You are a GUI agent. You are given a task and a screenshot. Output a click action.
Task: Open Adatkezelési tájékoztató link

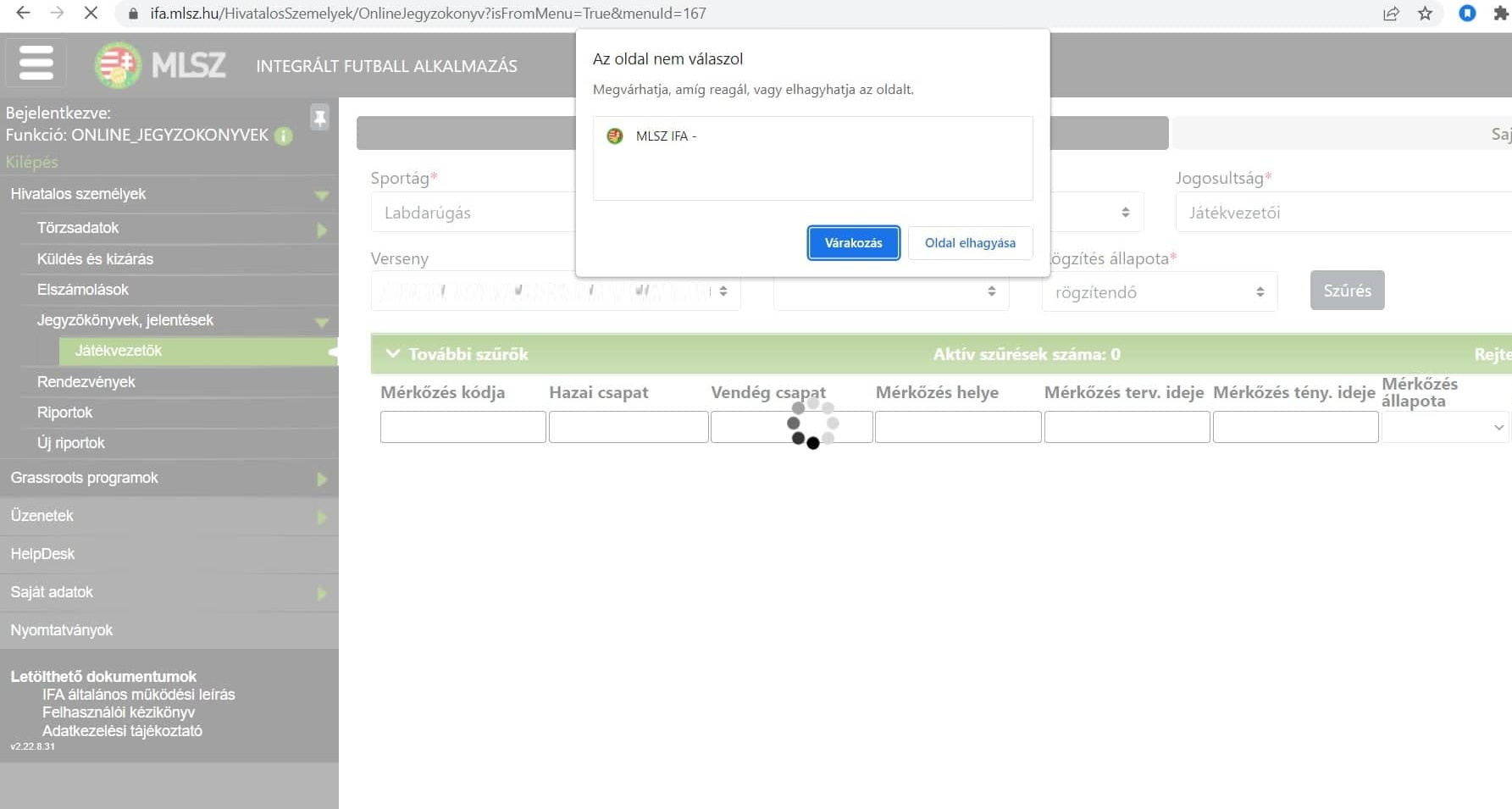(x=122, y=731)
